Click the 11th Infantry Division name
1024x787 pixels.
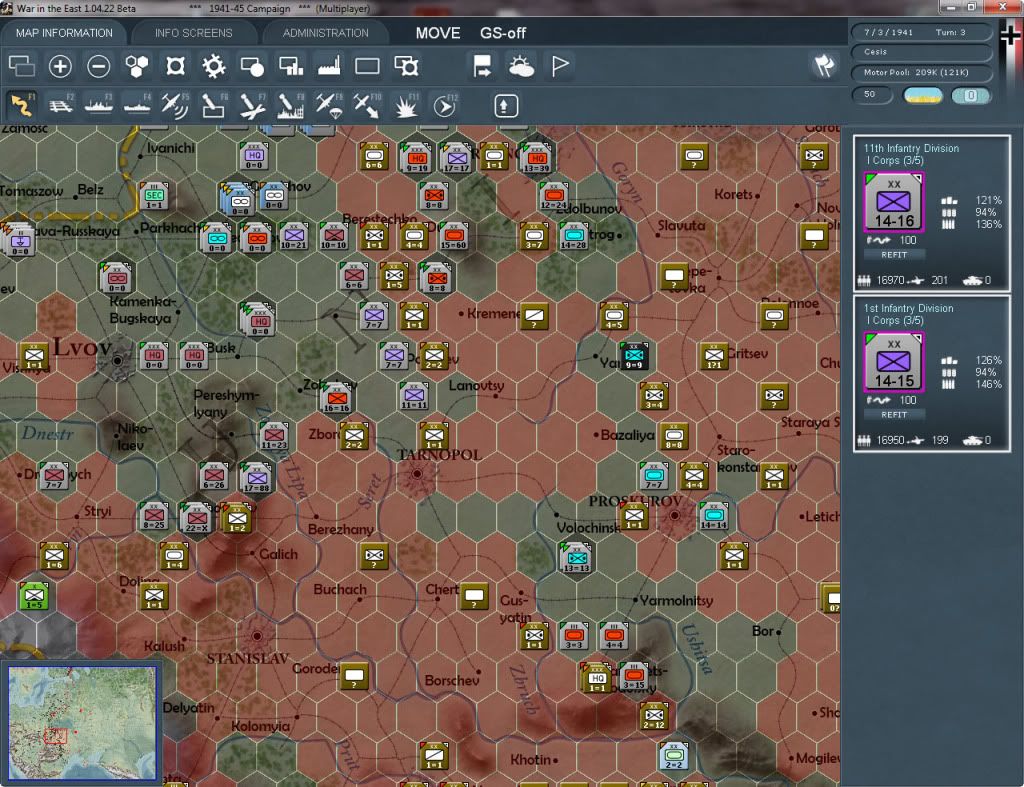[x=912, y=148]
